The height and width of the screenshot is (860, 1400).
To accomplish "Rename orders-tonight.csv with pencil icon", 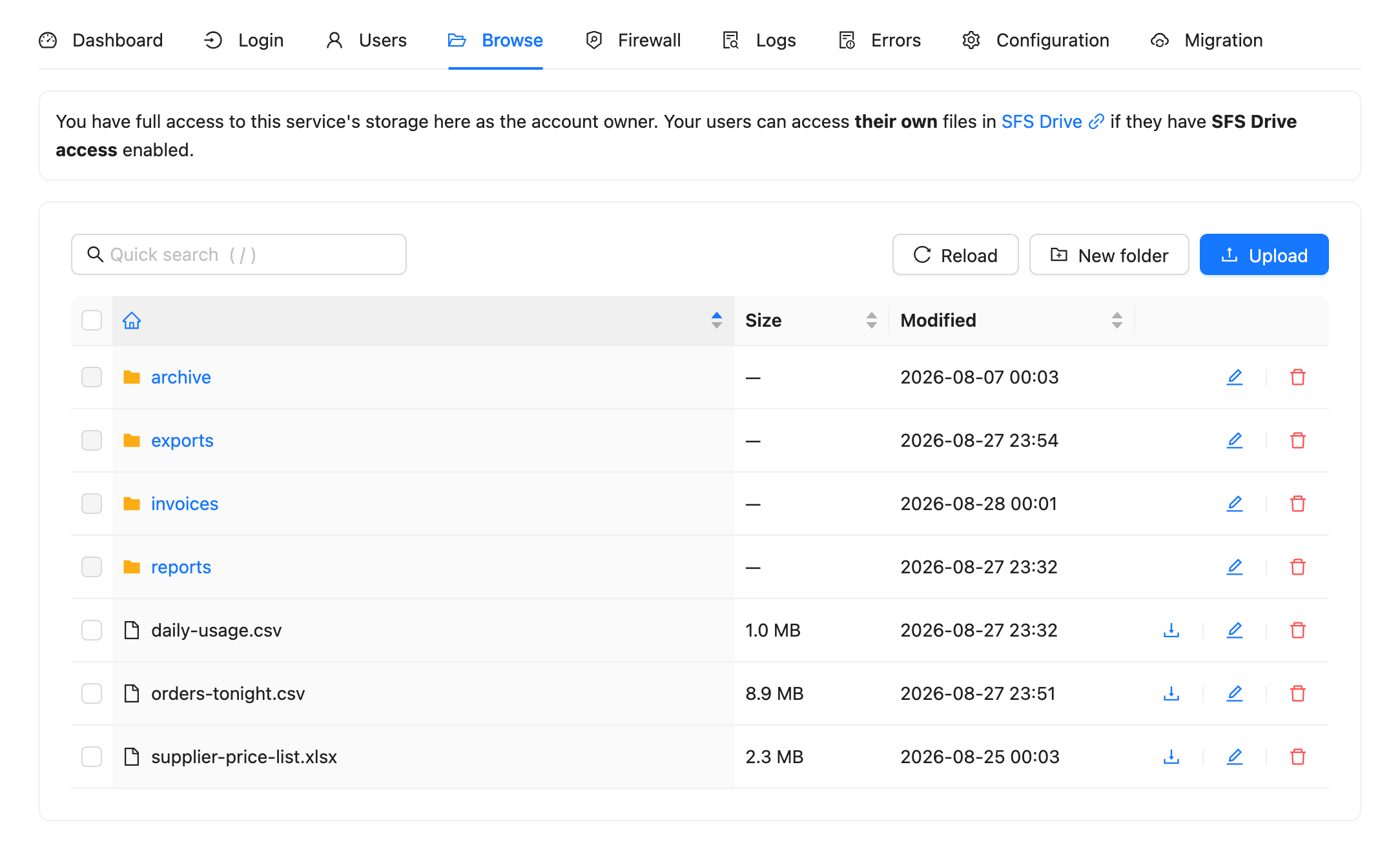I will (1235, 693).
